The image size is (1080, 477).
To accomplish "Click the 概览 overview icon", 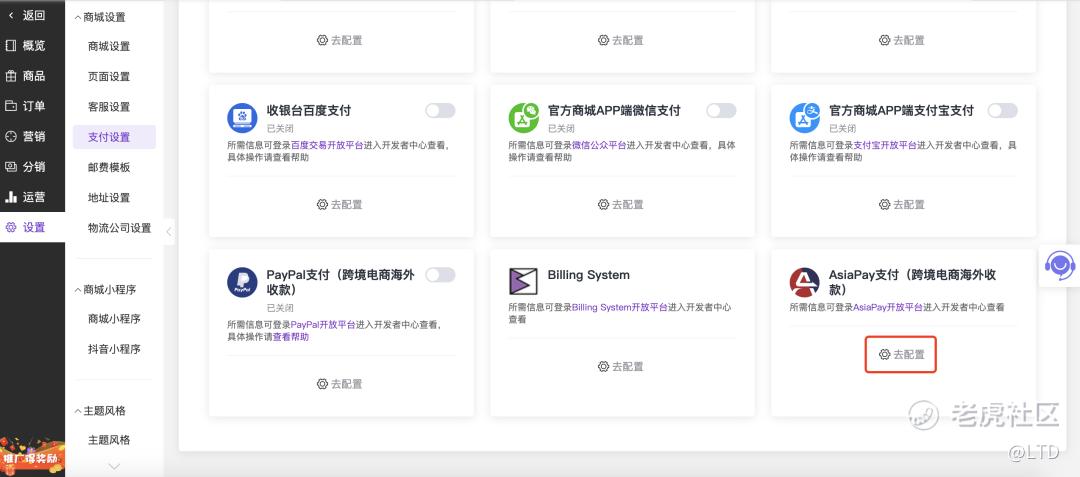I will 11,45.
